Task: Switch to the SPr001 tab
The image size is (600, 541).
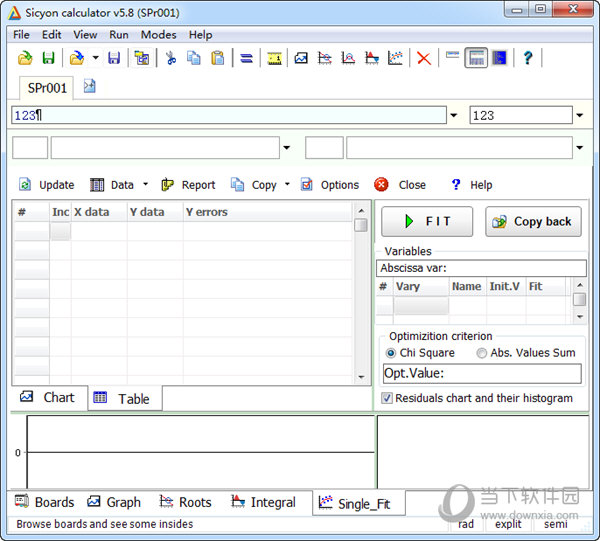Action: point(47,88)
